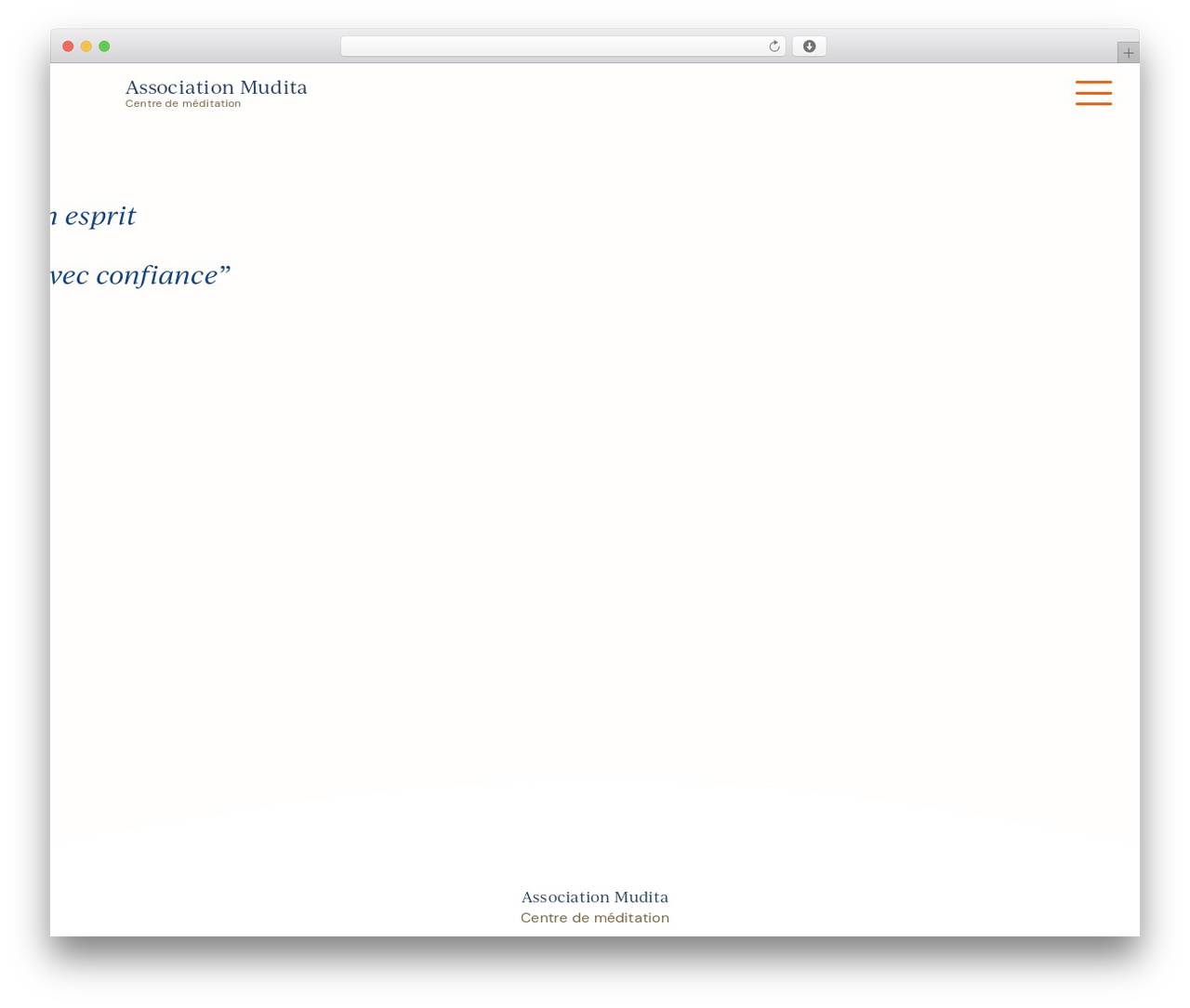
Task: Go to Association Mudita header logo
Action: click(x=216, y=87)
